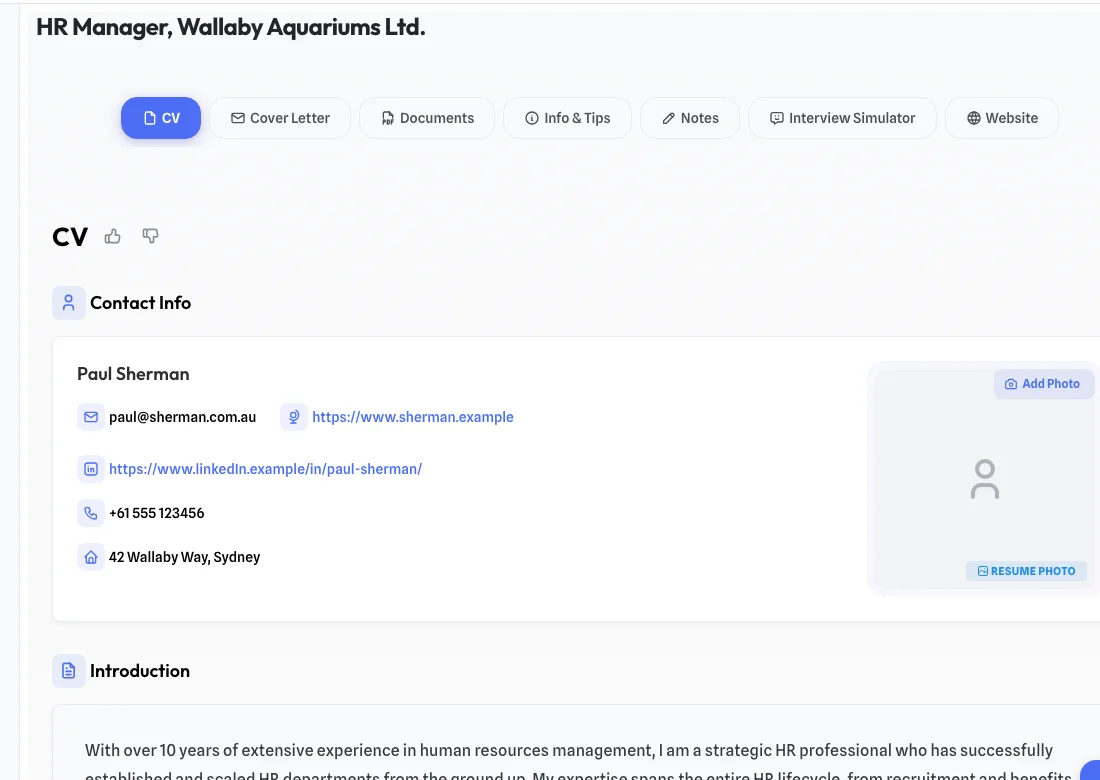The height and width of the screenshot is (780, 1100).
Task: Click the Introduction document icon
Action: 69,671
